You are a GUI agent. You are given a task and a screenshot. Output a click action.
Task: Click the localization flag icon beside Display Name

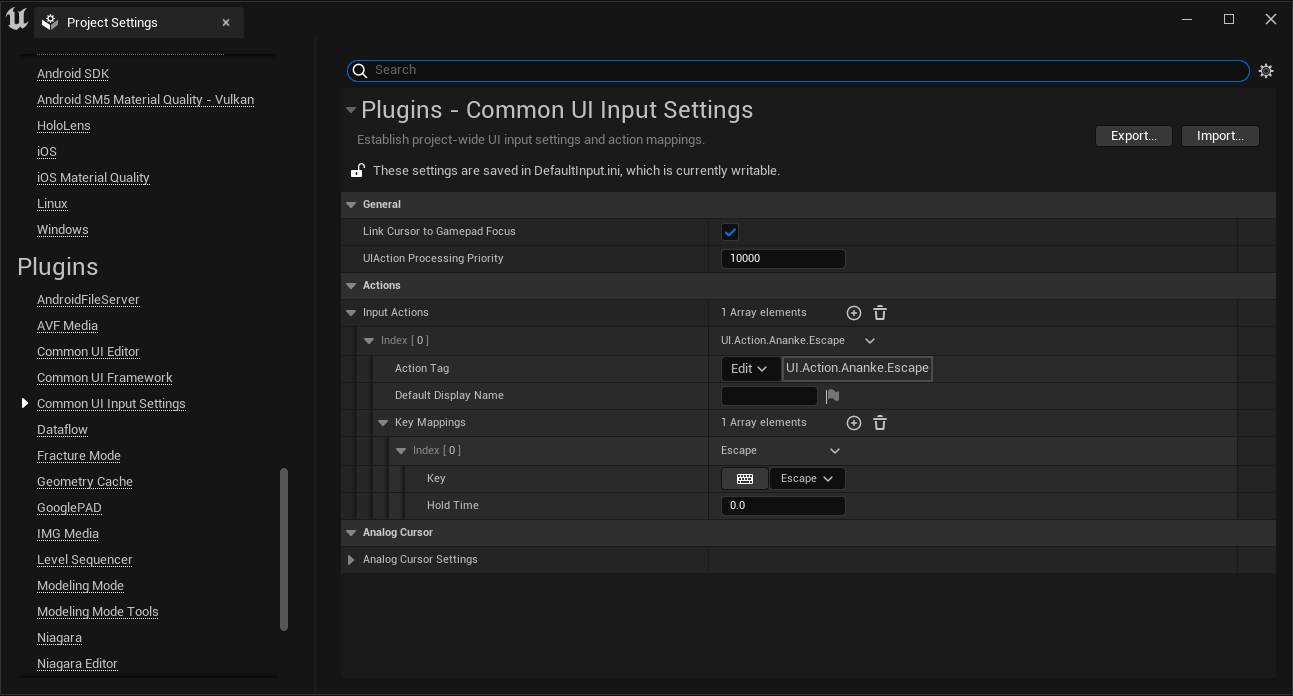pyautogui.click(x=832, y=396)
